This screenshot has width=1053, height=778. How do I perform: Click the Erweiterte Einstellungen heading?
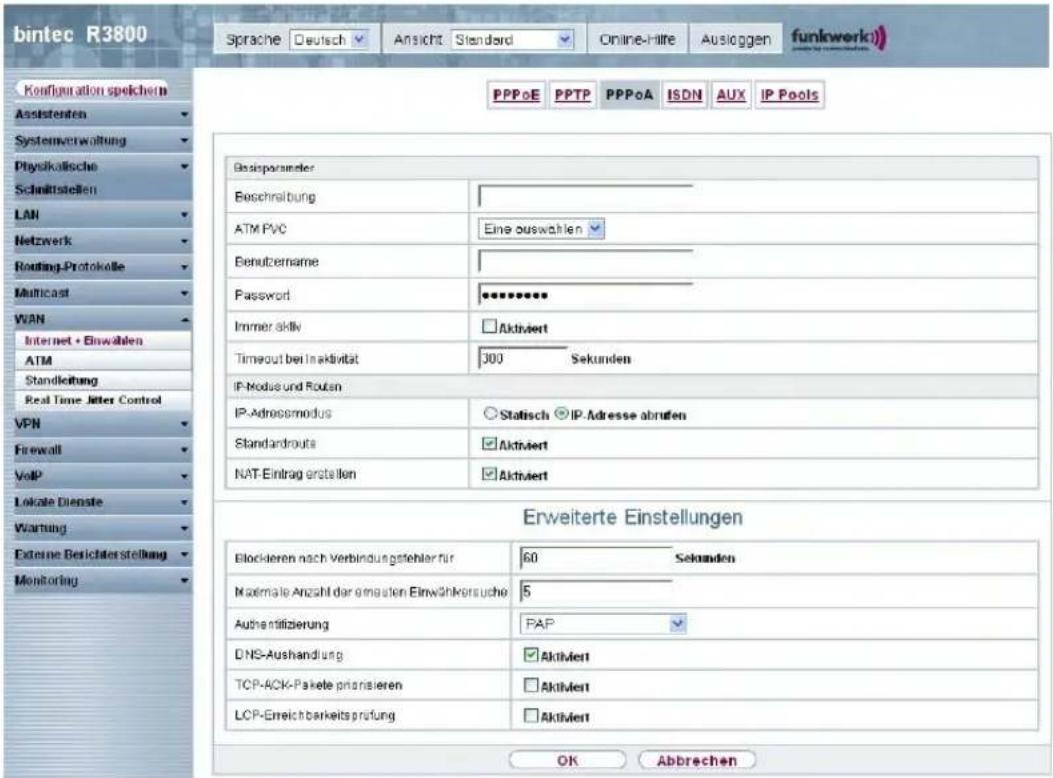pyautogui.click(x=633, y=518)
